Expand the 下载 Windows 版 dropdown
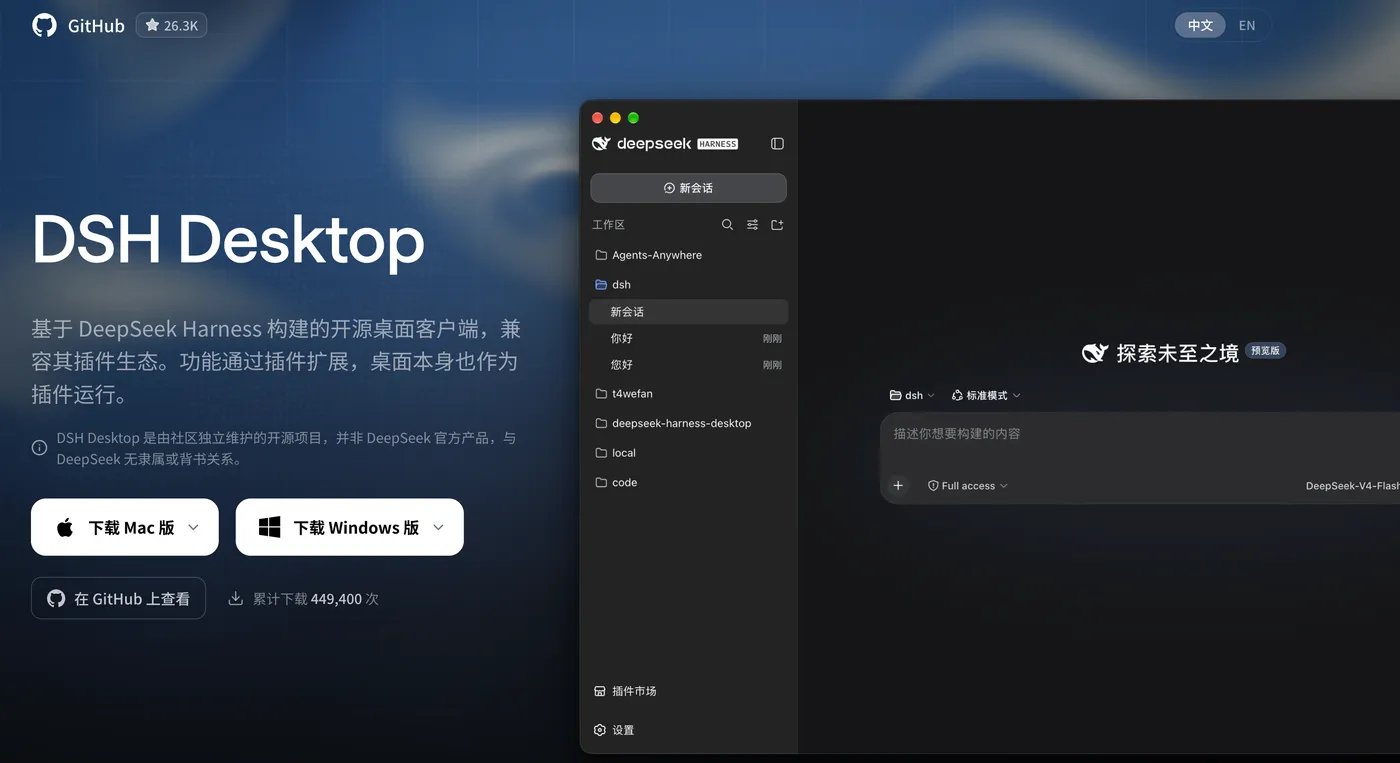The image size is (1400, 763). coord(438,528)
